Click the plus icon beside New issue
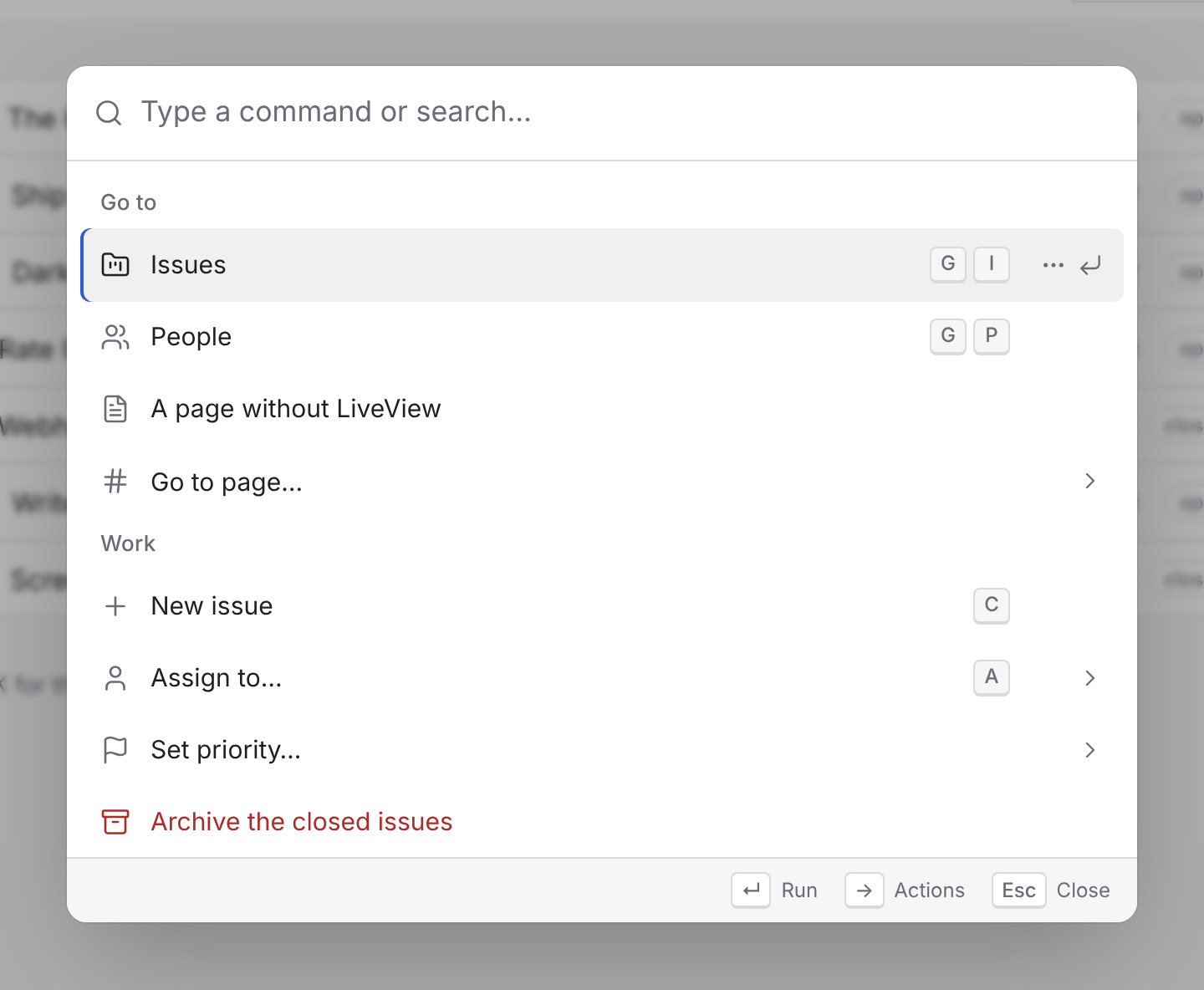 coord(115,606)
